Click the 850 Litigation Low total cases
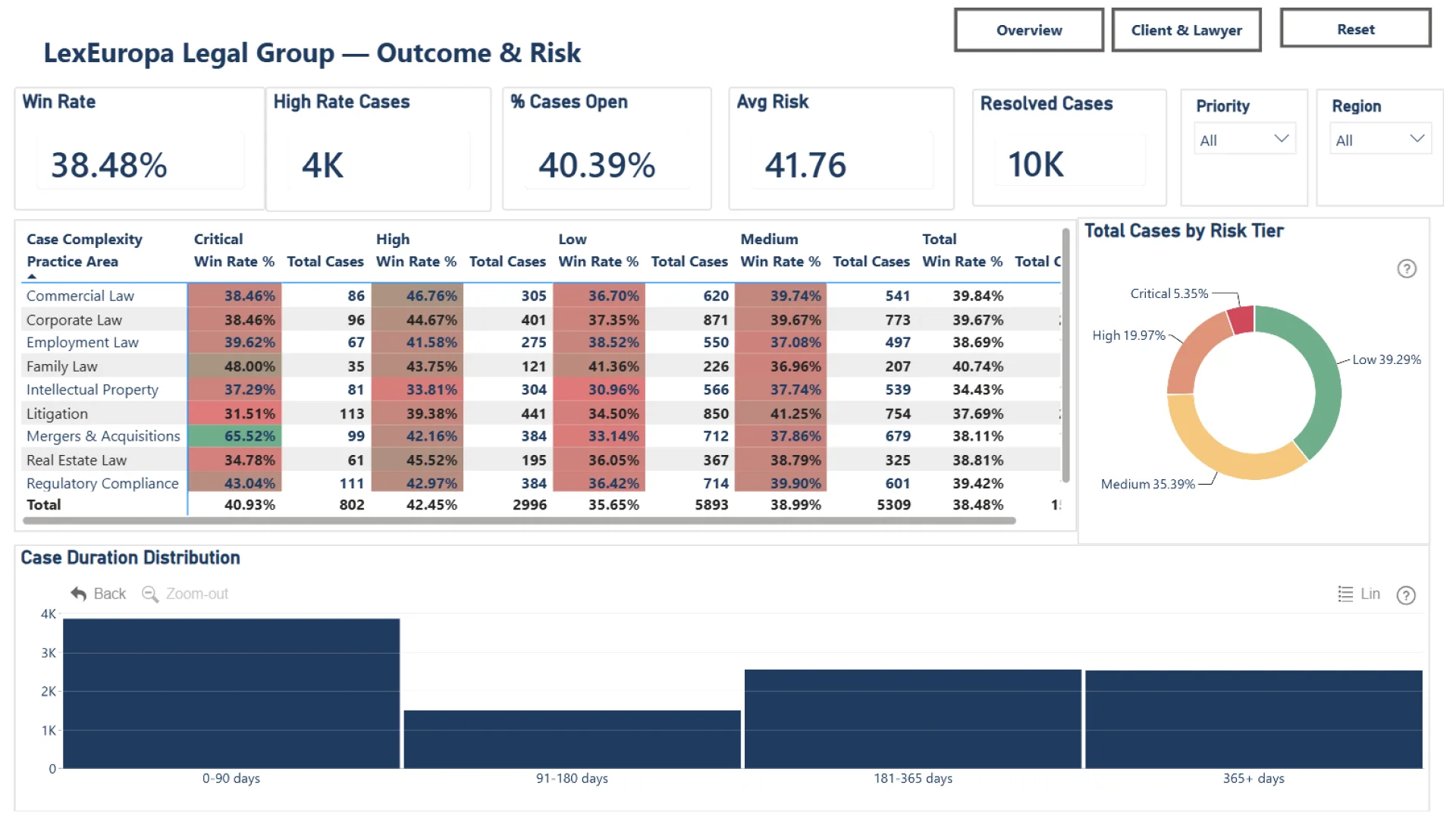Viewport: 1456px width, 819px height. (716, 414)
